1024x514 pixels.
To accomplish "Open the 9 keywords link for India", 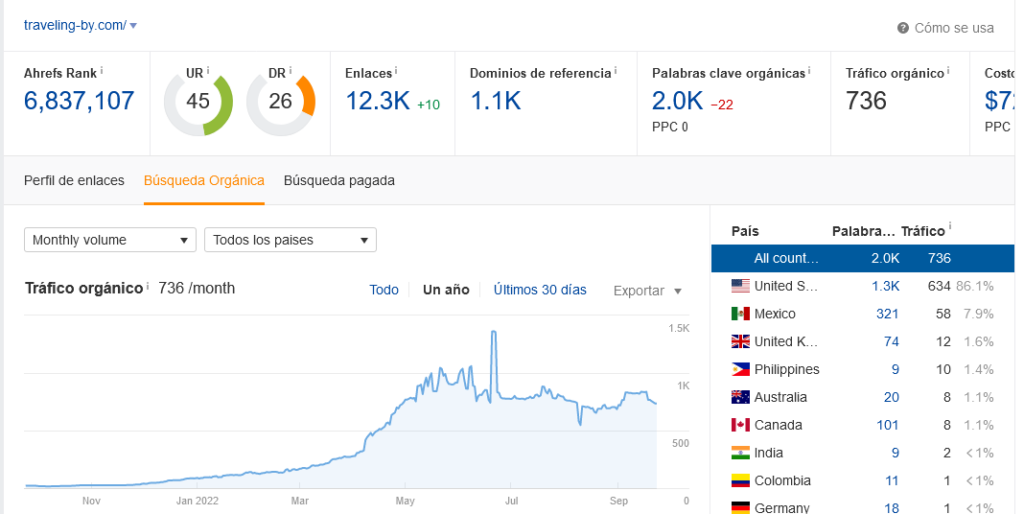I will point(895,453).
